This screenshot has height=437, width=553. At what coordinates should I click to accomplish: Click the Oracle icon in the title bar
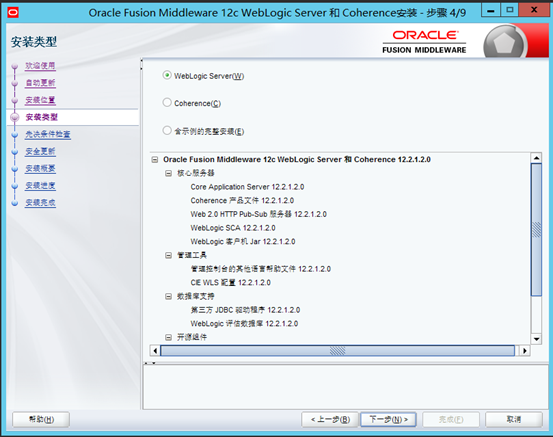click(x=13, y=12)
